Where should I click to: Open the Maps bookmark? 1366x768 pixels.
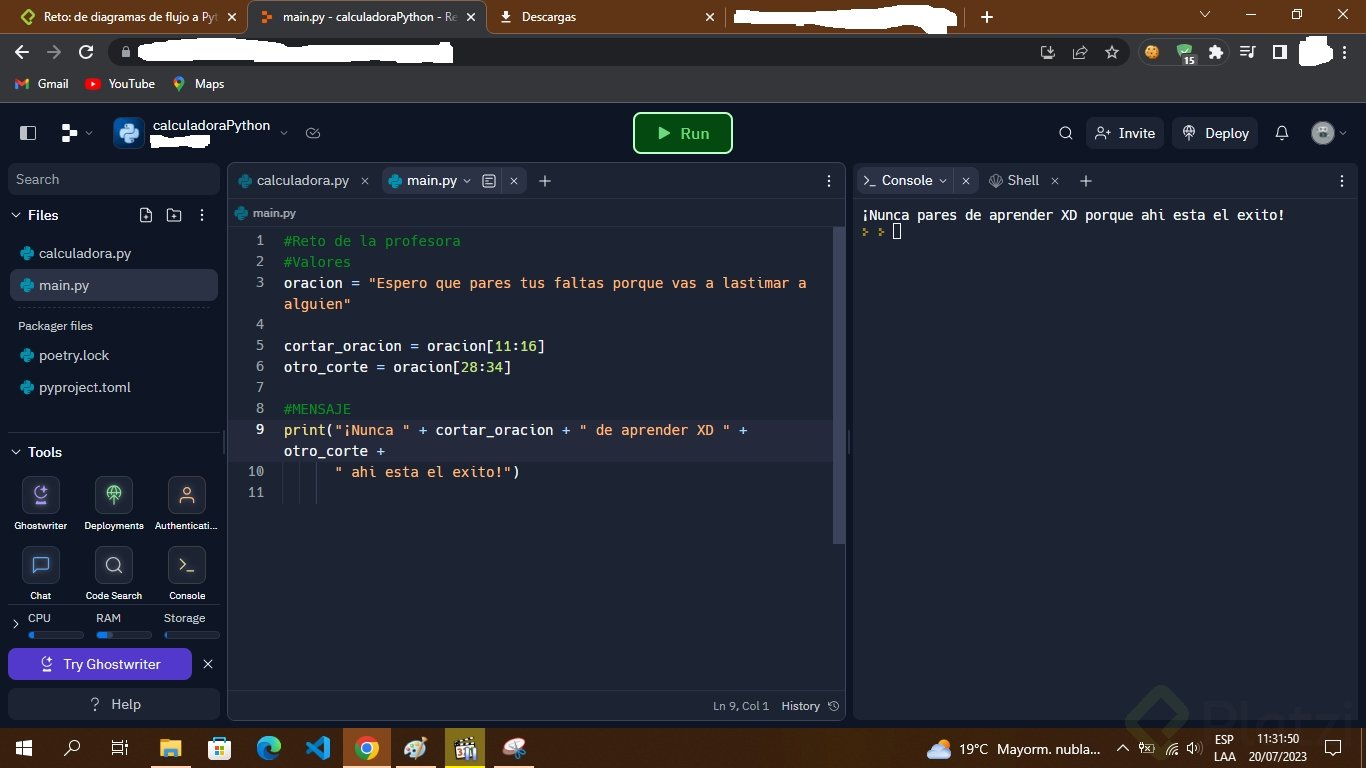[198, 84]
